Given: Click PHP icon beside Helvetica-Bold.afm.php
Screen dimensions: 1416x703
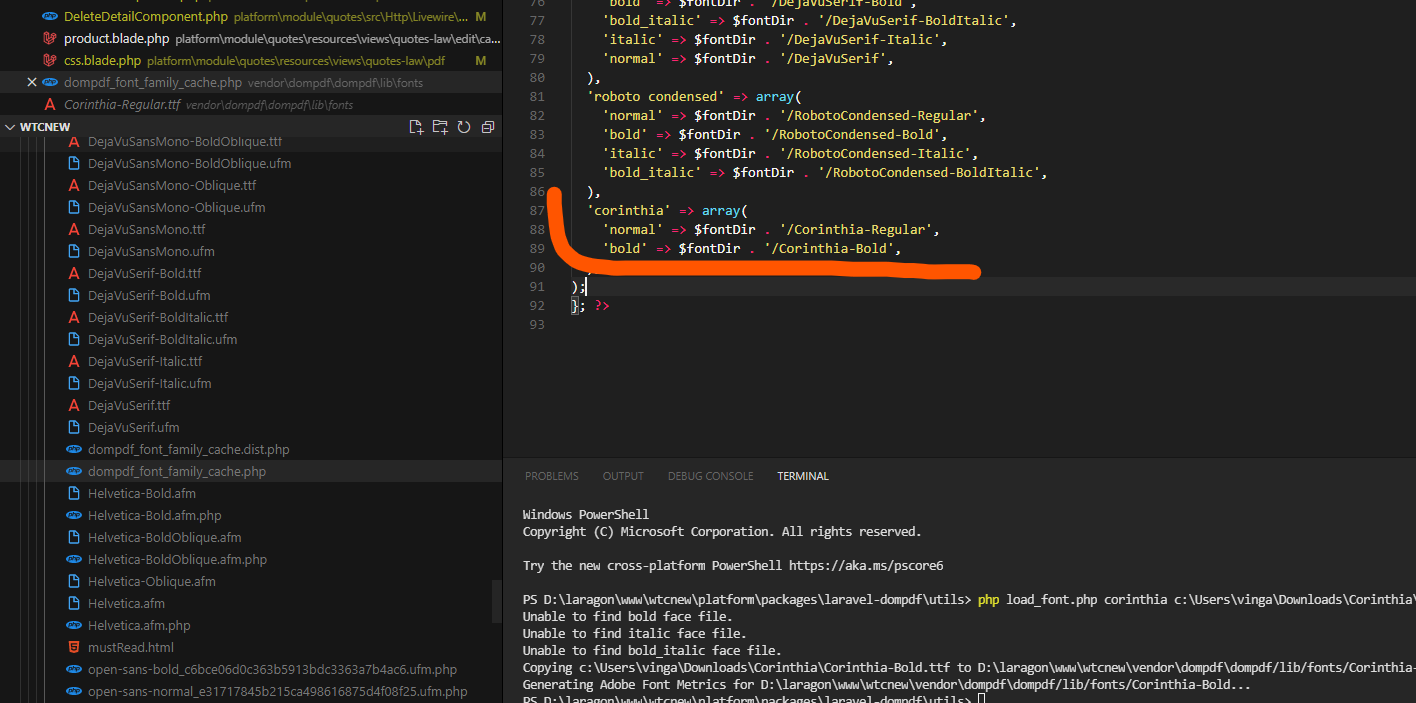Looking at the screenshot, I should (73, 515).
